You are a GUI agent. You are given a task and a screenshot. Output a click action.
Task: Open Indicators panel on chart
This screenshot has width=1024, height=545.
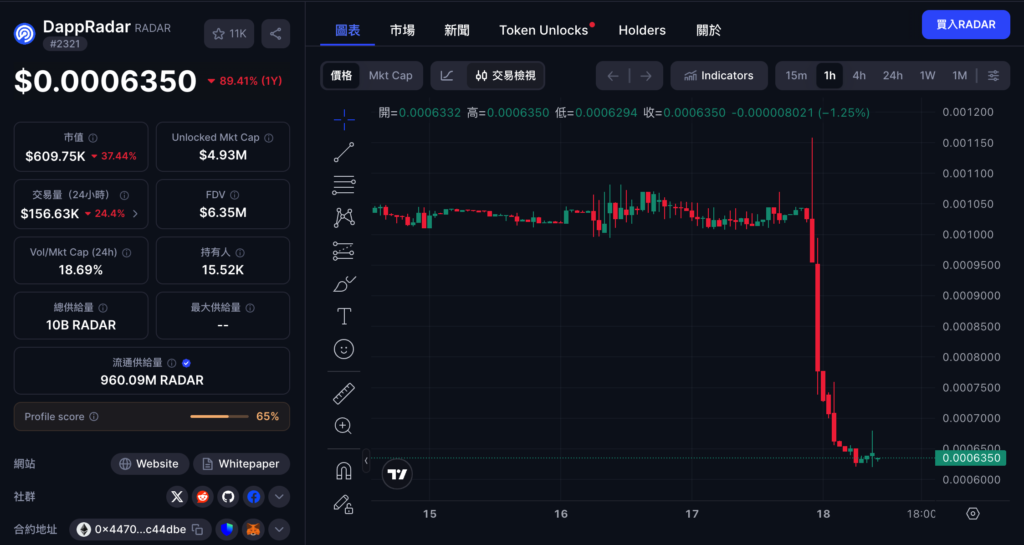point(718,76)
